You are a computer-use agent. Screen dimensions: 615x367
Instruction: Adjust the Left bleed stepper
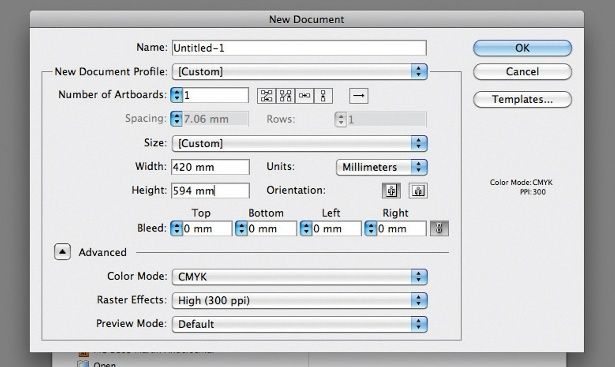click(x=306, y=228)
